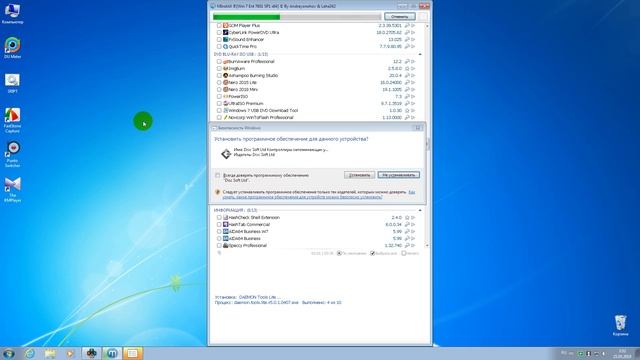Image resolution: width=640 pixels, height=360 pixels.
Task: Click the clock in the system tray
Action: (x=622, y=353)
